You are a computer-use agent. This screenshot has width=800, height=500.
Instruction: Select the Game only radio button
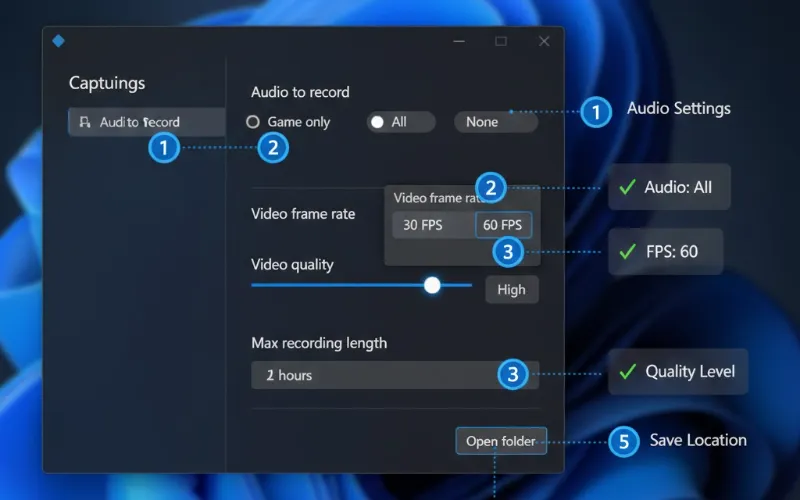coord(253,122)
